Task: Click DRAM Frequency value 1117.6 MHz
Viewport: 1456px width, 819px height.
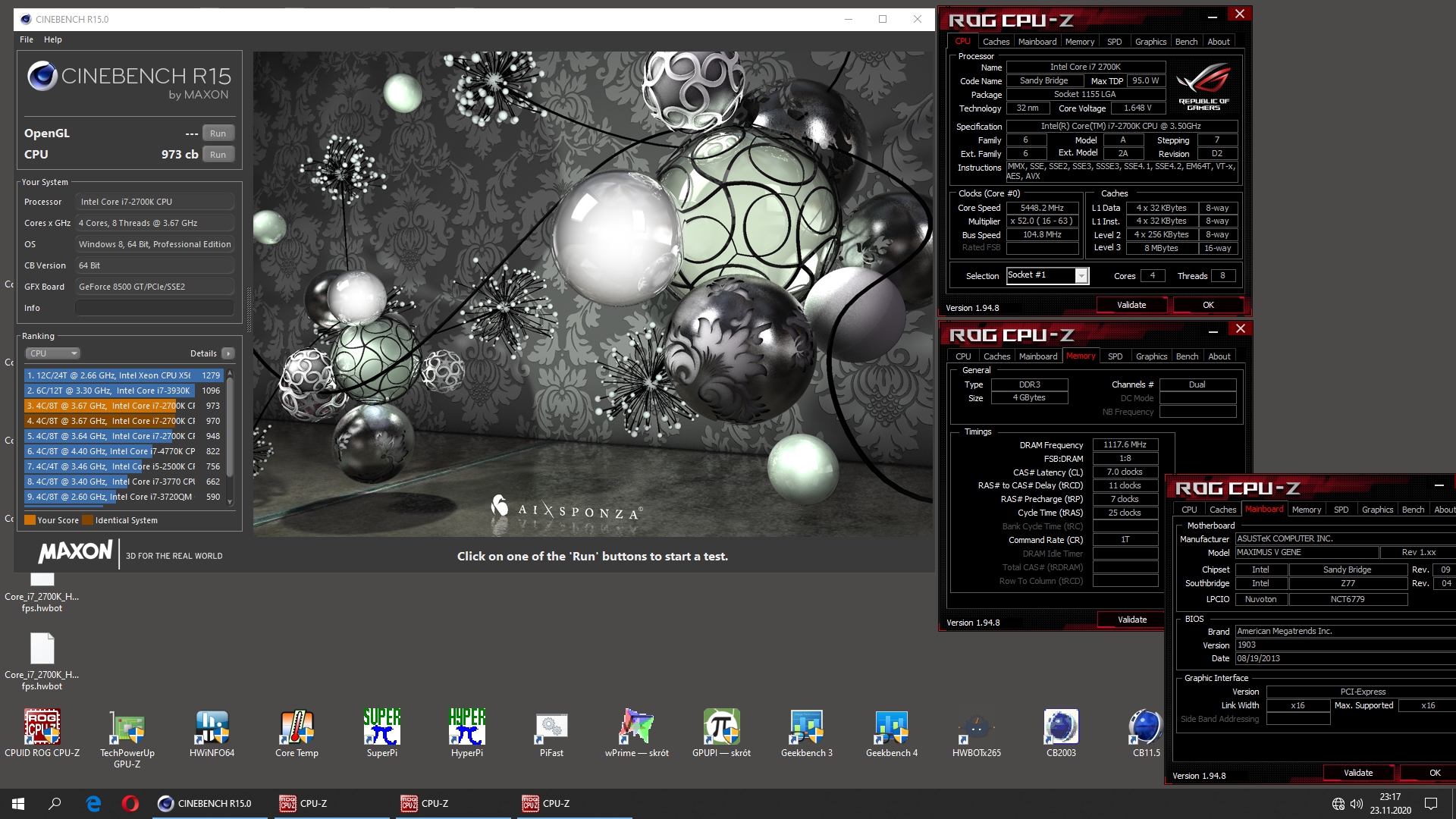Action: pos(1125,444)
